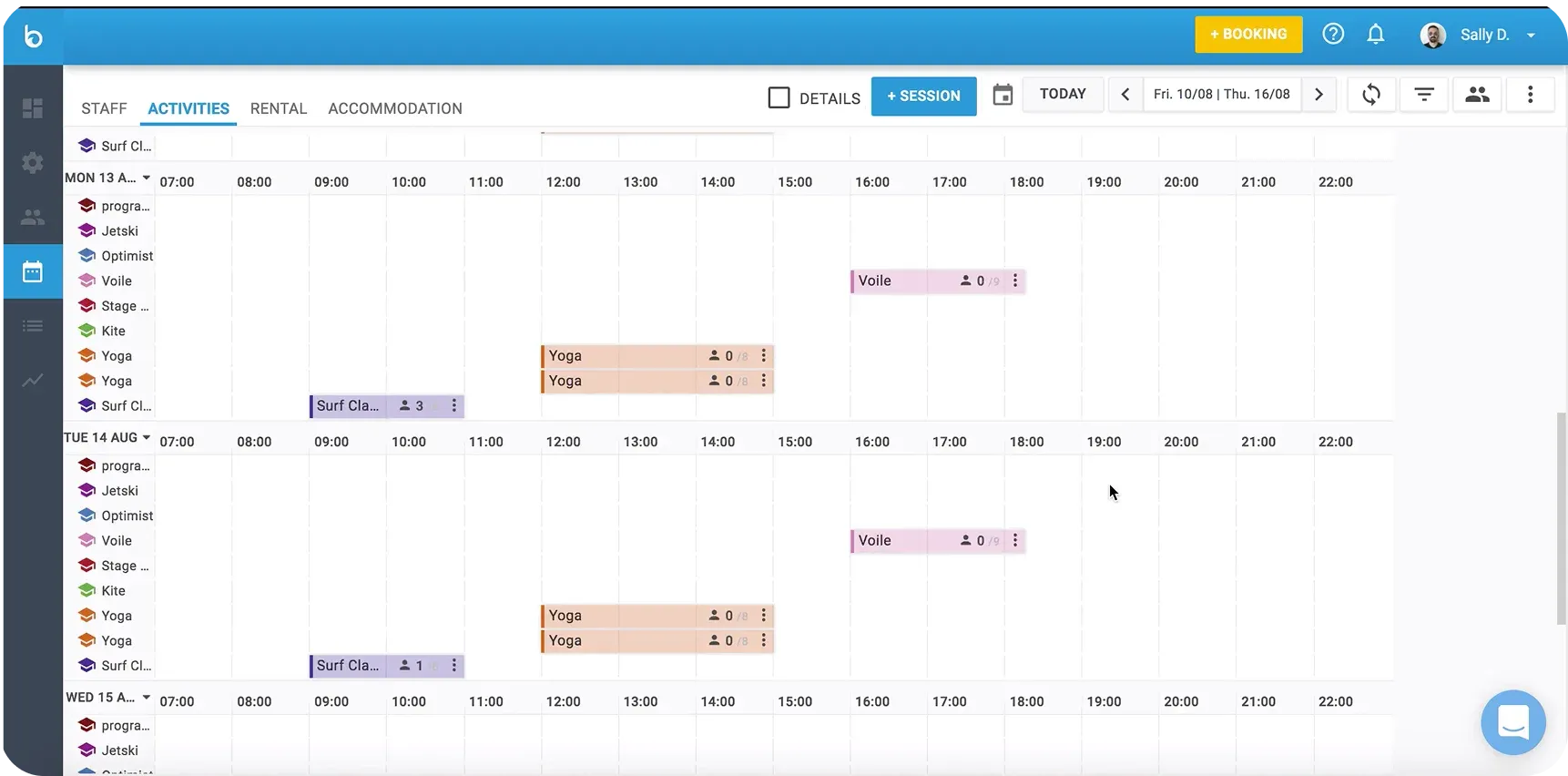Click the + BOOKING button

pos(1247,35)
